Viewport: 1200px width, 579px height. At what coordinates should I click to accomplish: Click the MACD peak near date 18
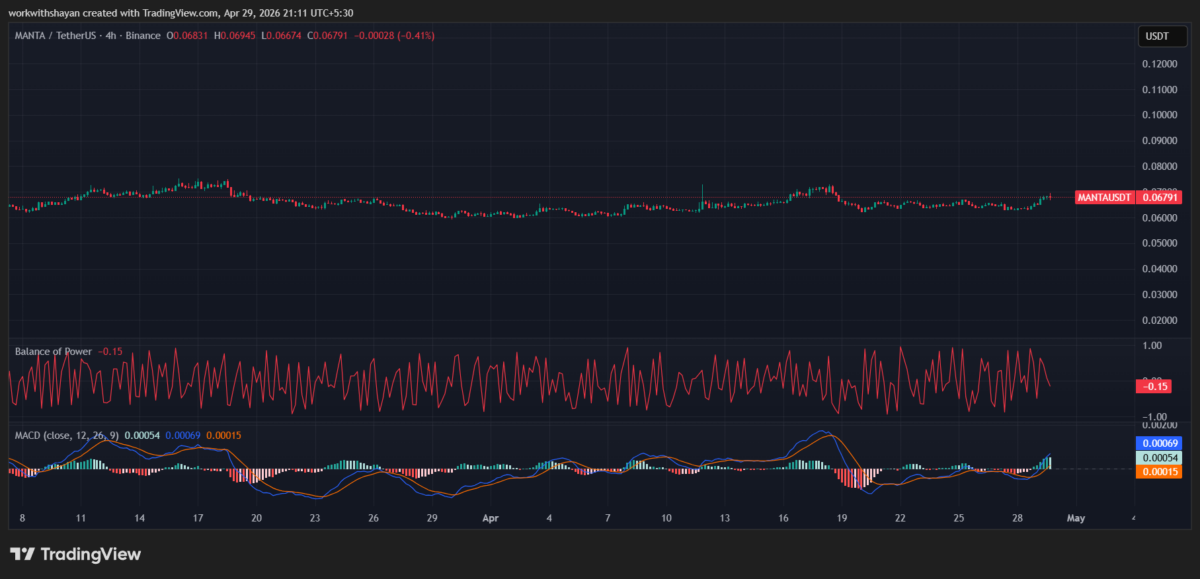coord(824,433)
